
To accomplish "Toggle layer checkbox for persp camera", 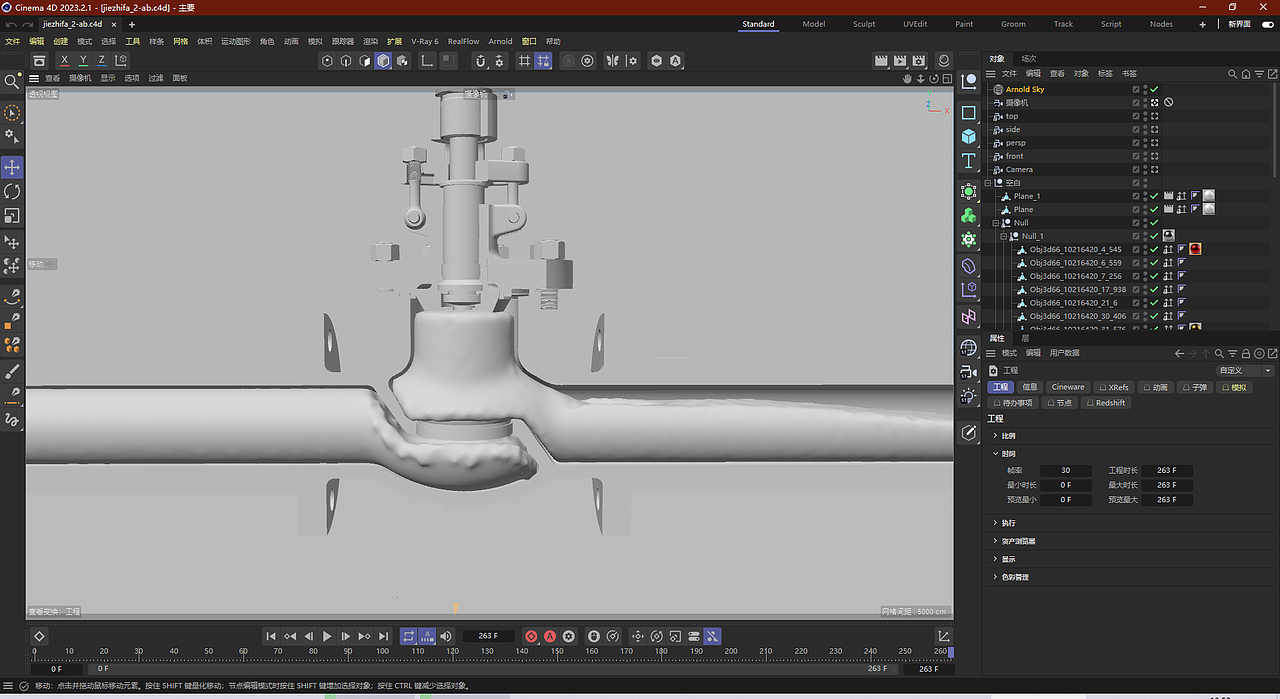I will click(1136, 143).
